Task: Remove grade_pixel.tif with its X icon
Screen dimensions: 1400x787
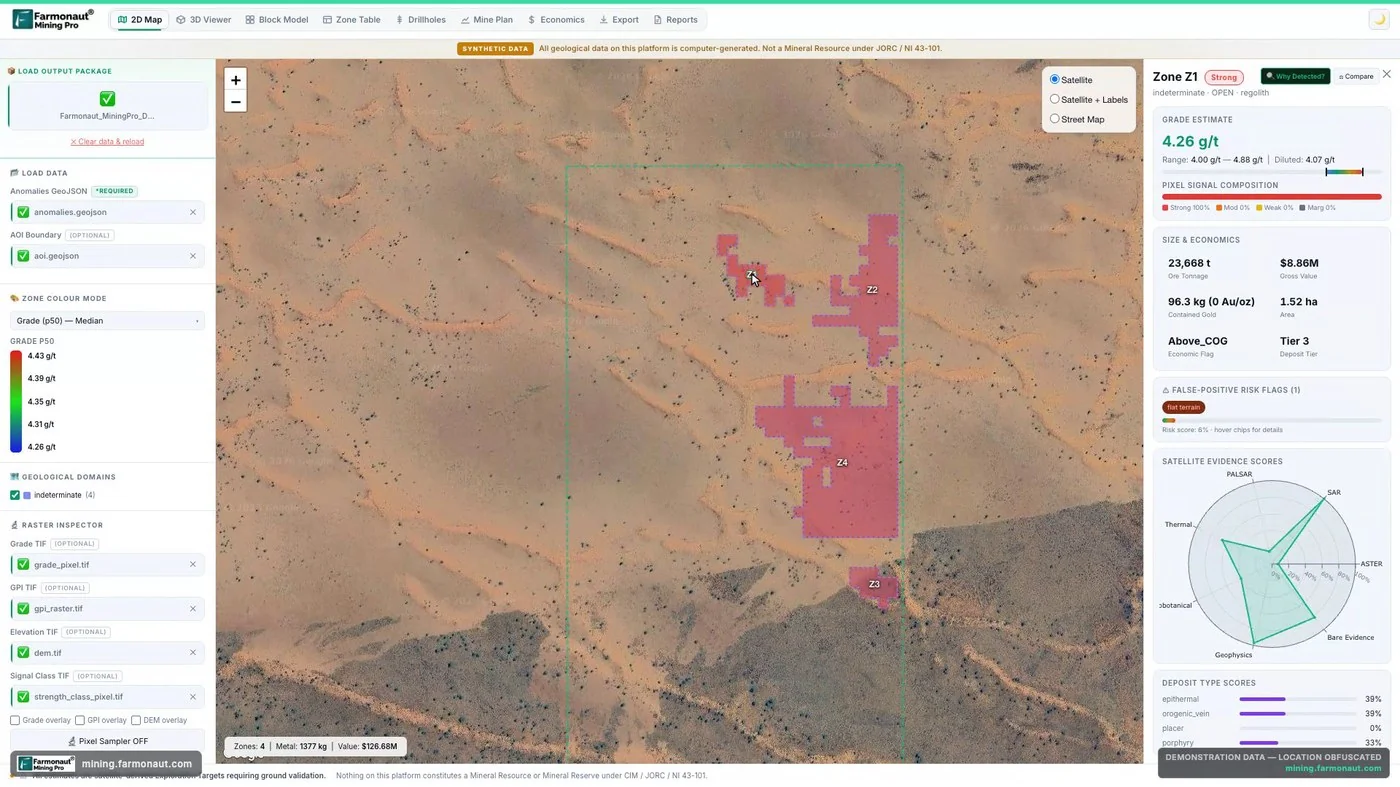Action: [193, 565]
